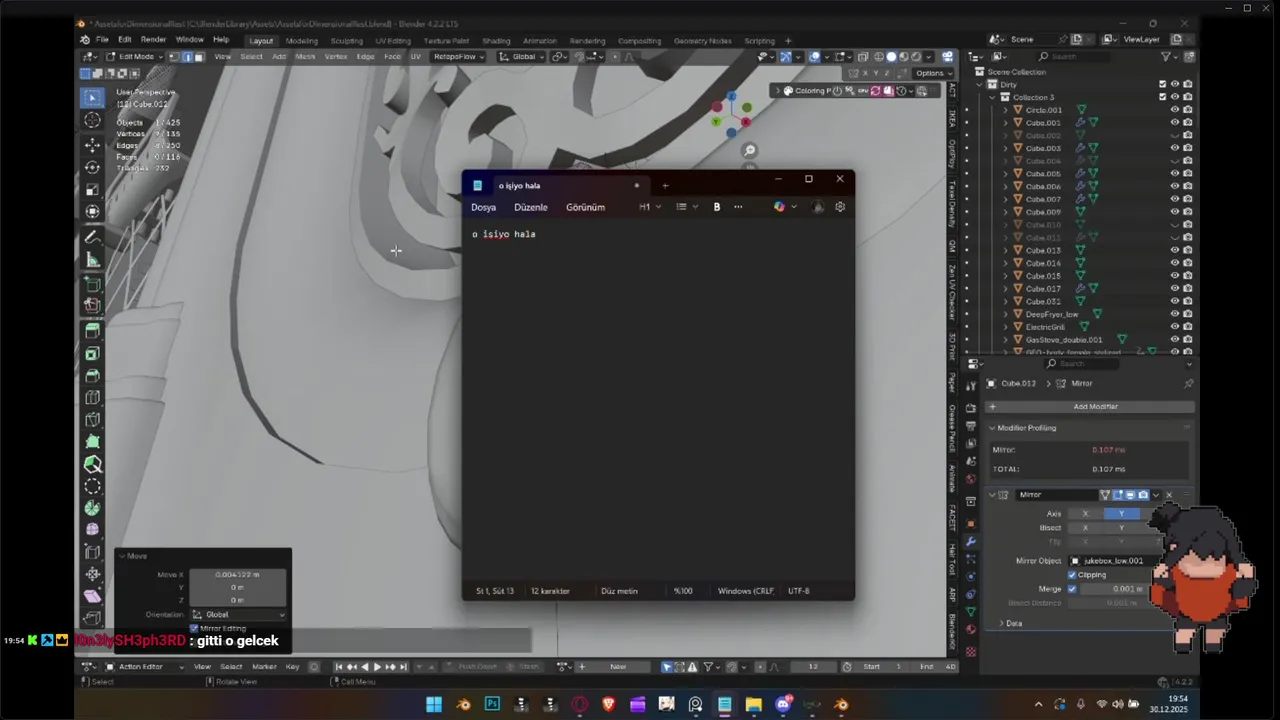Activate the 3D Cursor tool
The width and height of the screenshot is (1280, 720).
pos(92,120)
